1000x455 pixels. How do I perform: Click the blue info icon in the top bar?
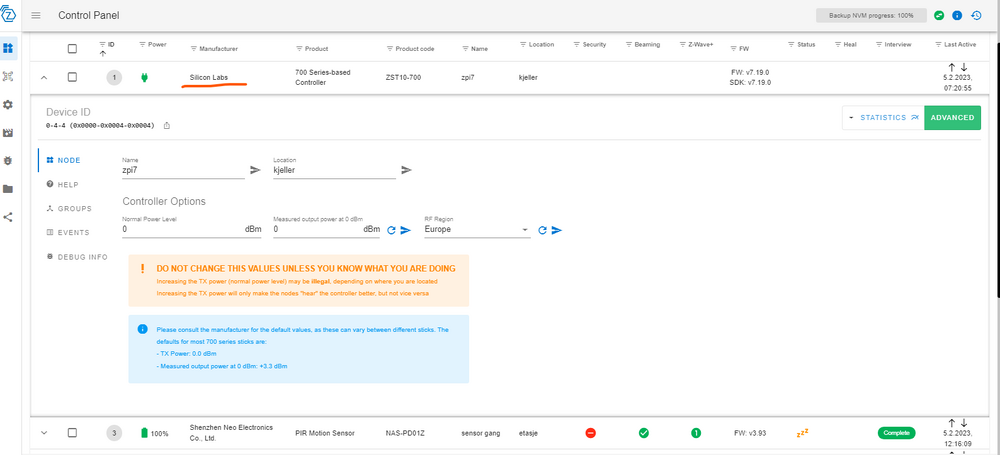[957, 16]
